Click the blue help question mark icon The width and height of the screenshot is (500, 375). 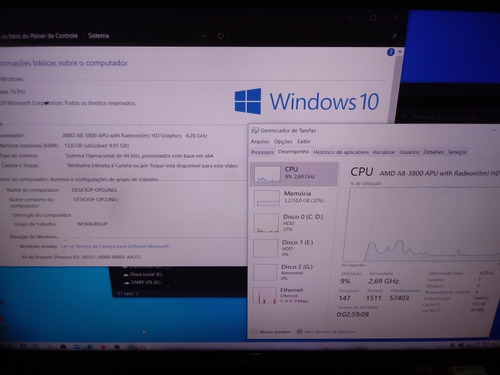tap(391, 52)
